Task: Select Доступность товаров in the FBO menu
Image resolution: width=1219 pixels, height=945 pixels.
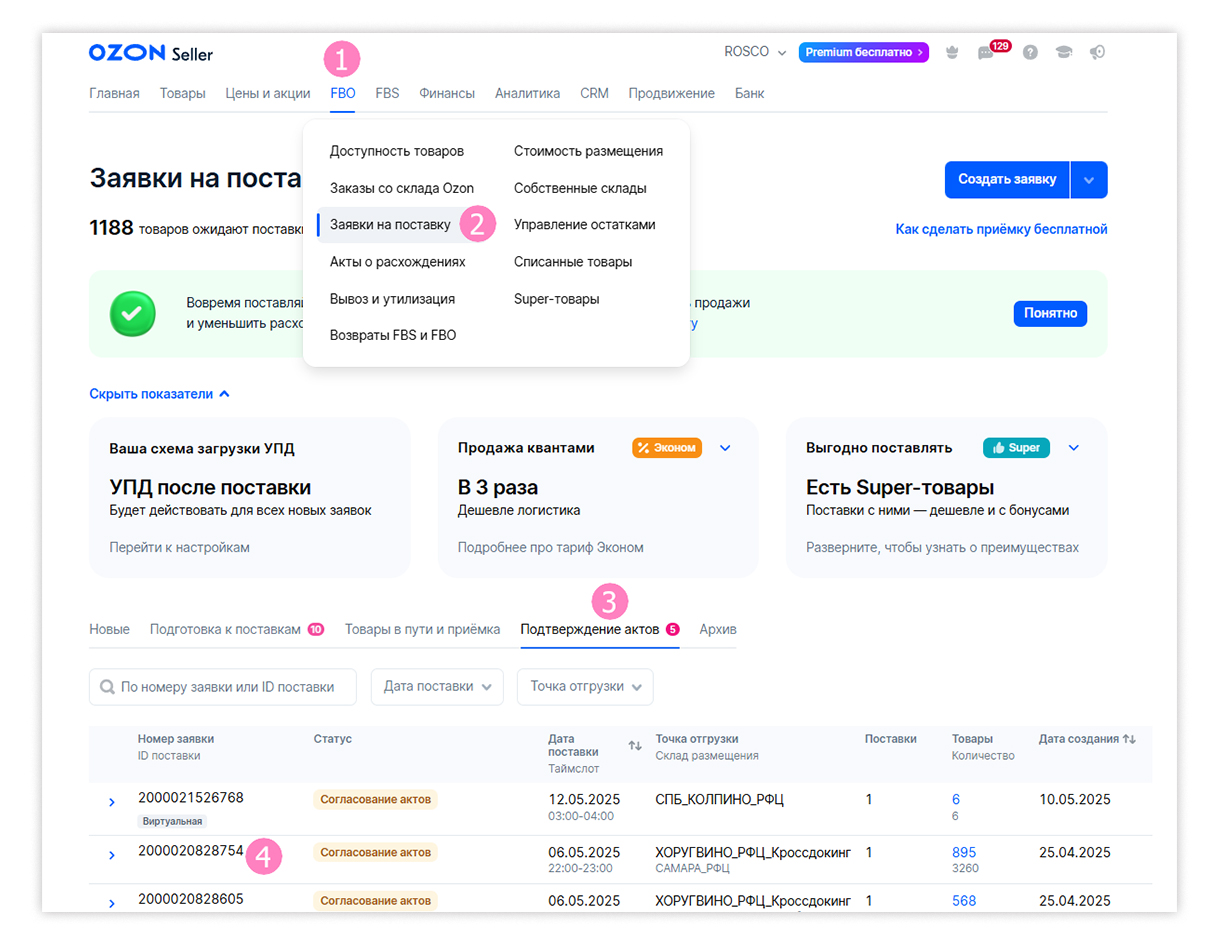Action: click(x=397, y=151)
